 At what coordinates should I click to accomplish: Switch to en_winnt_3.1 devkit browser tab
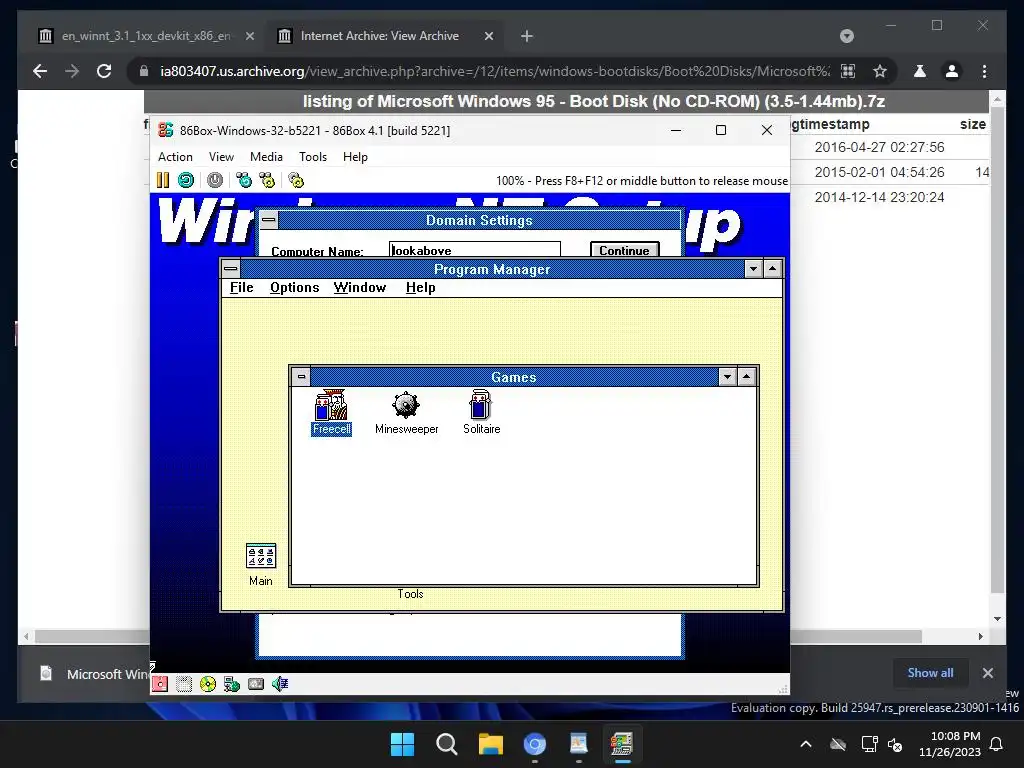[145, 36]
